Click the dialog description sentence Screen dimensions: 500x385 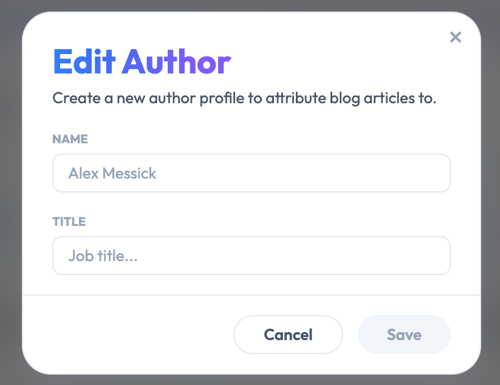(x=244, y=98)
